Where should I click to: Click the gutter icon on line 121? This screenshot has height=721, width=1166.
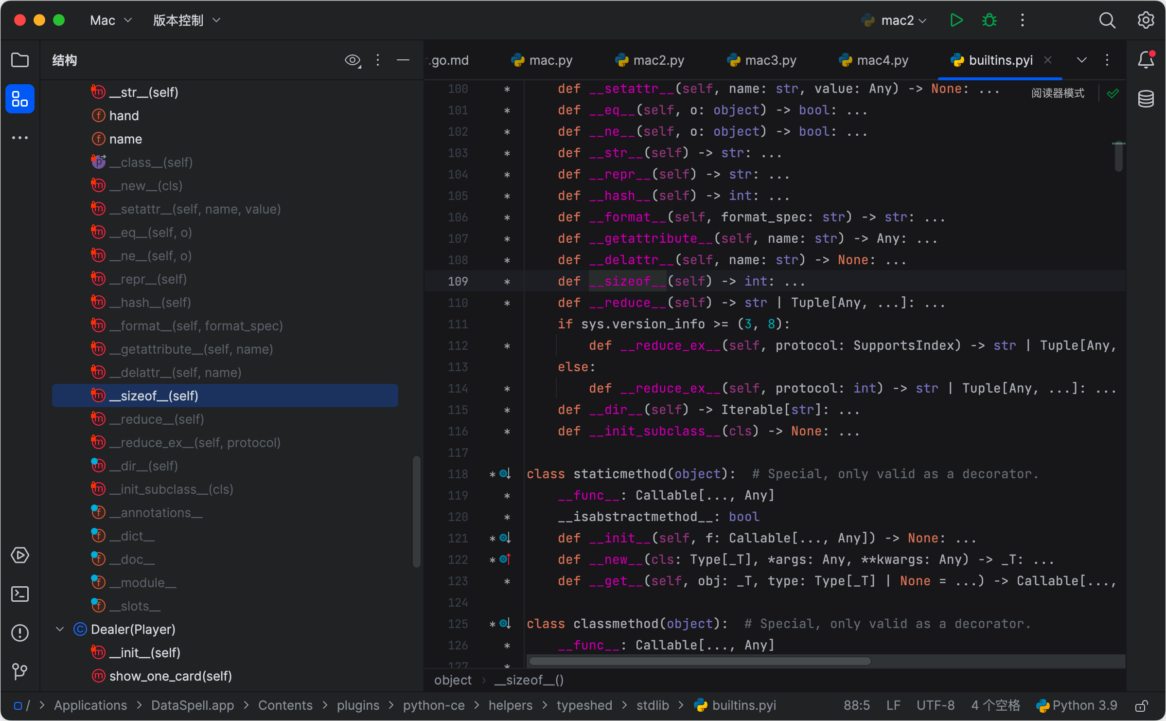click(x=505, y=537)
